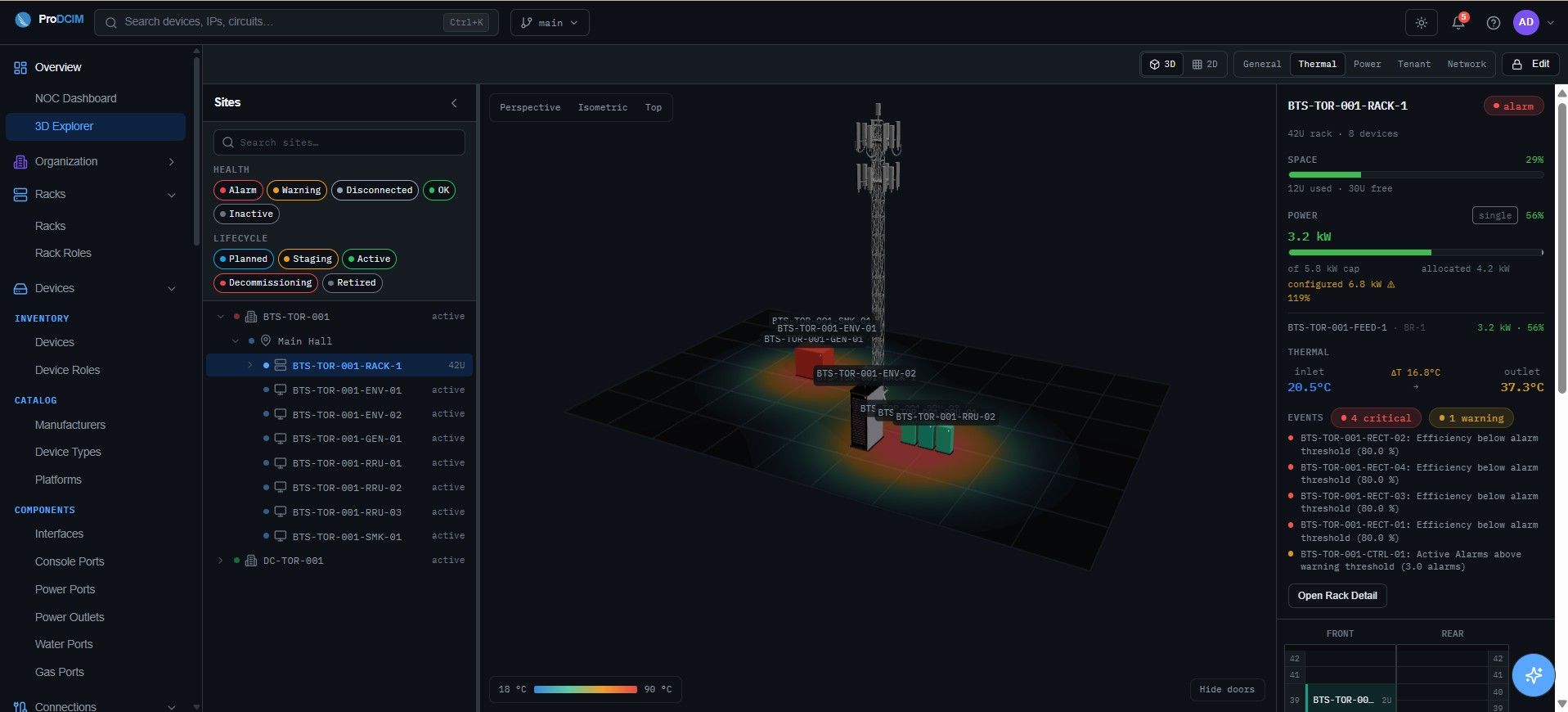Open the AI assistant sparkle button
The width and height of the screenshot is (1568, 712).
(x=1533, y=675)
